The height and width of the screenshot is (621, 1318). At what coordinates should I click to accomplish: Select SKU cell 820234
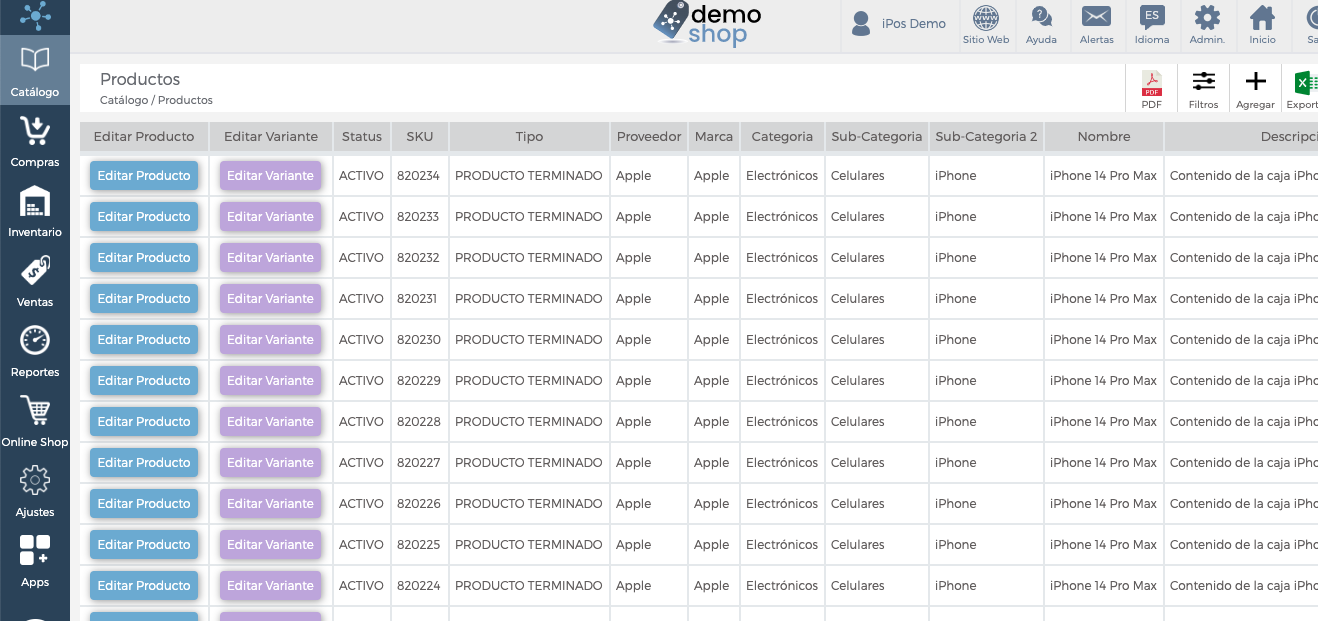pos(419,176)
